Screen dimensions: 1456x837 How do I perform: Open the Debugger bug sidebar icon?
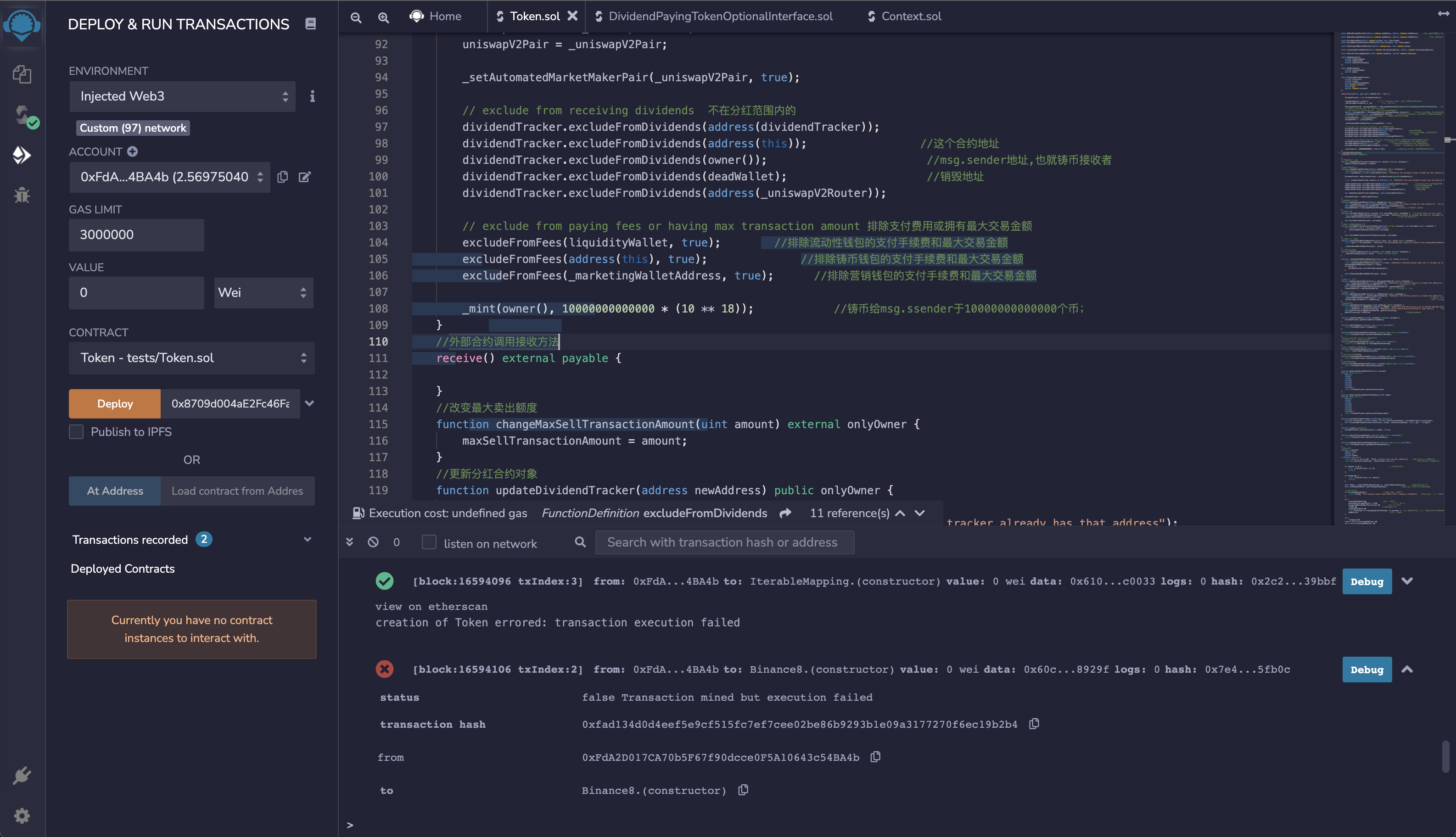22,195
